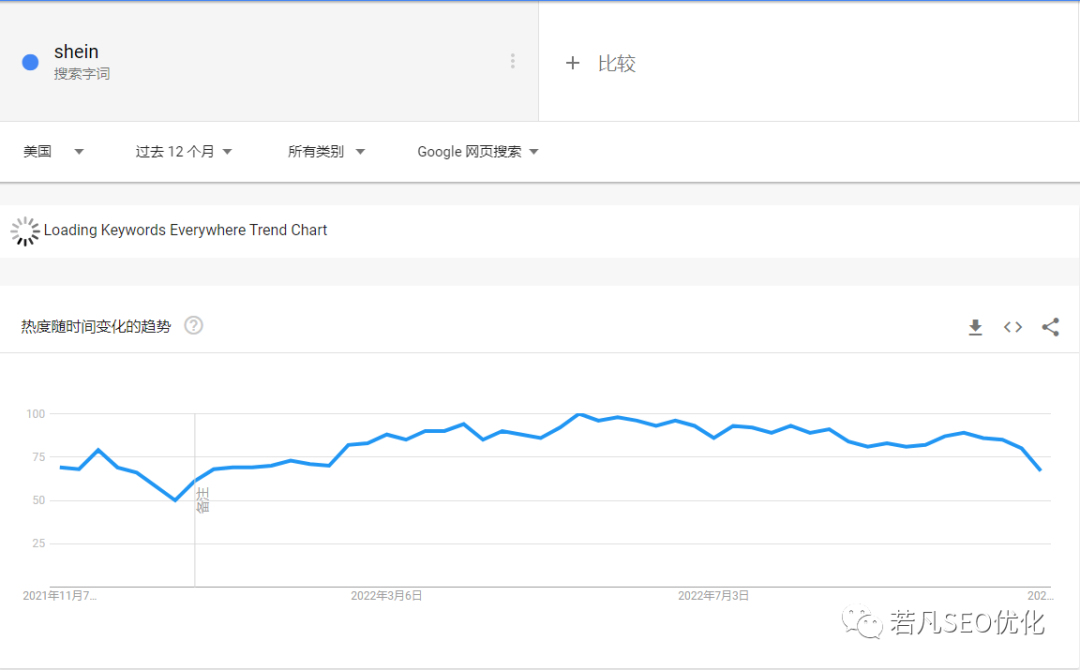Open the 所有类别 category dropdown

[326, 152]
